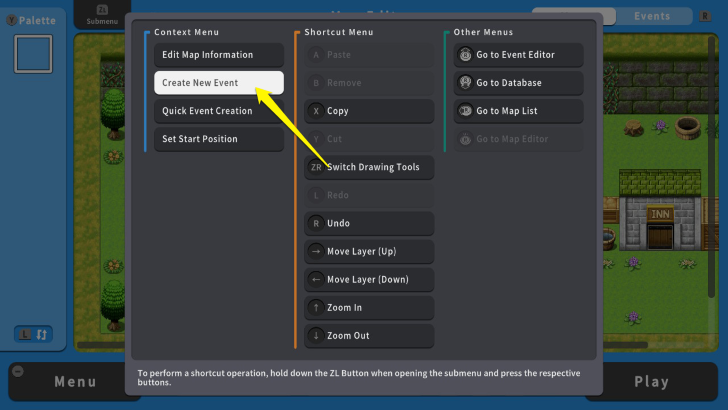The width and height of the screenshot is (728, 410).
Task: Go to Map List
Action: tap(518, 111)
